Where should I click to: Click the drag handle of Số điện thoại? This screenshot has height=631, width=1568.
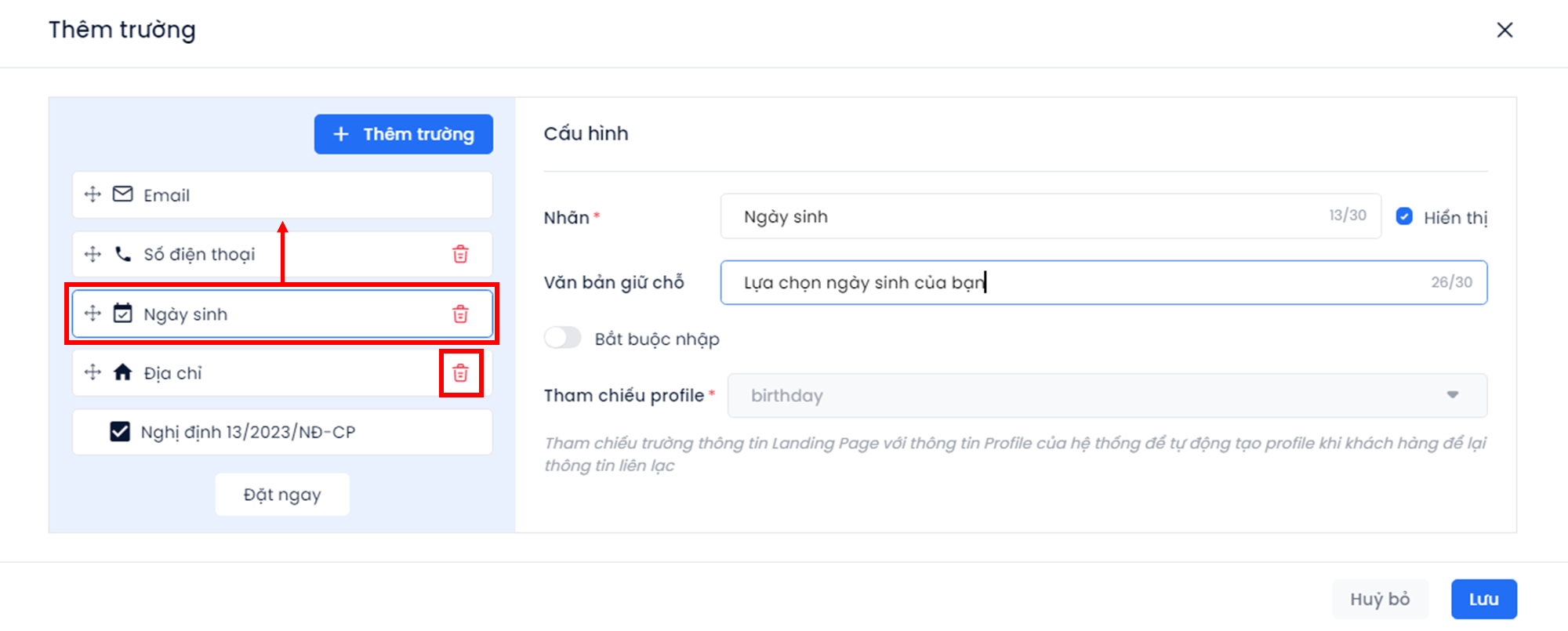[x=93, y=254]
